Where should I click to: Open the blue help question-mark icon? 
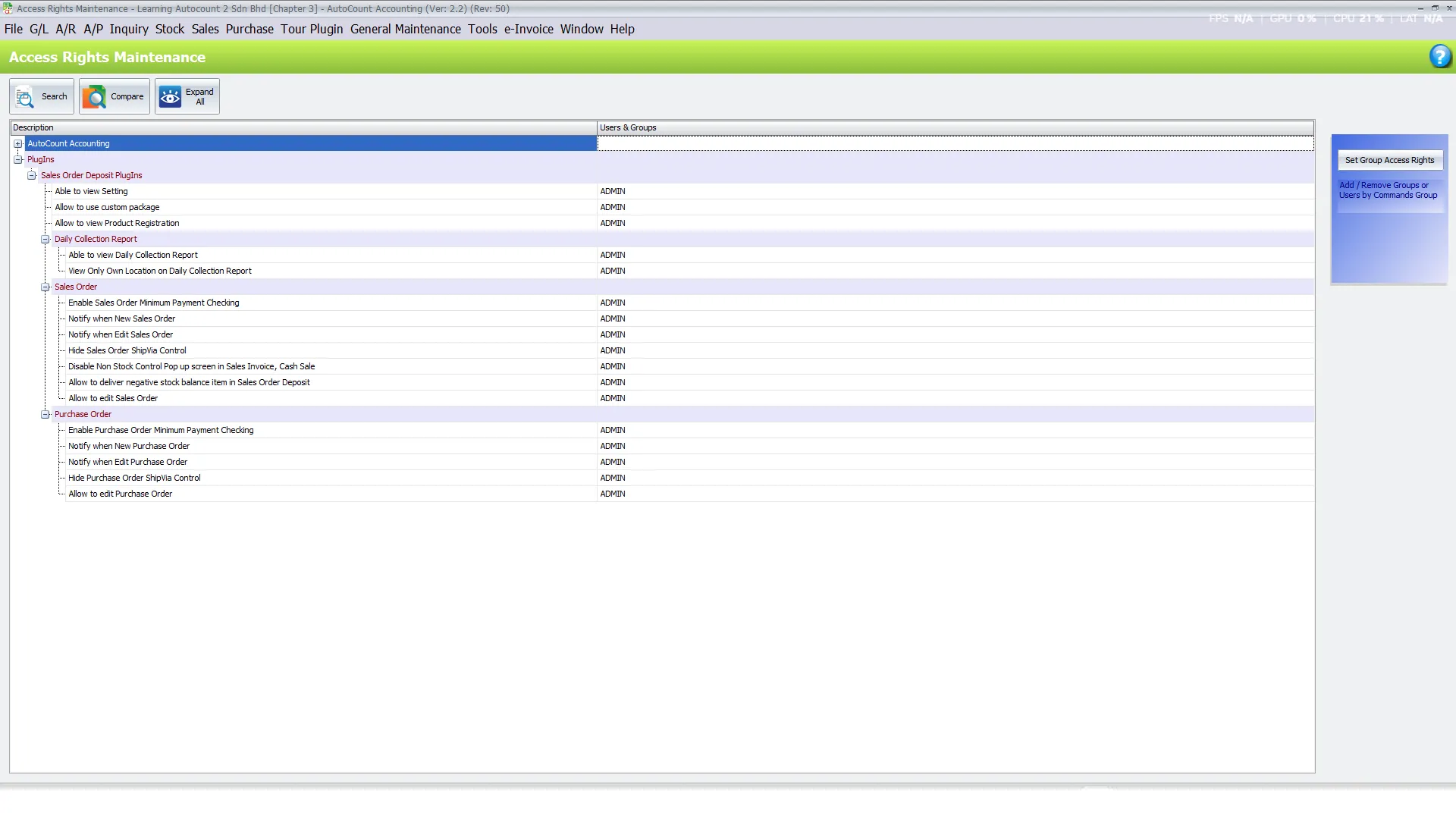[x=1440, y=56]
